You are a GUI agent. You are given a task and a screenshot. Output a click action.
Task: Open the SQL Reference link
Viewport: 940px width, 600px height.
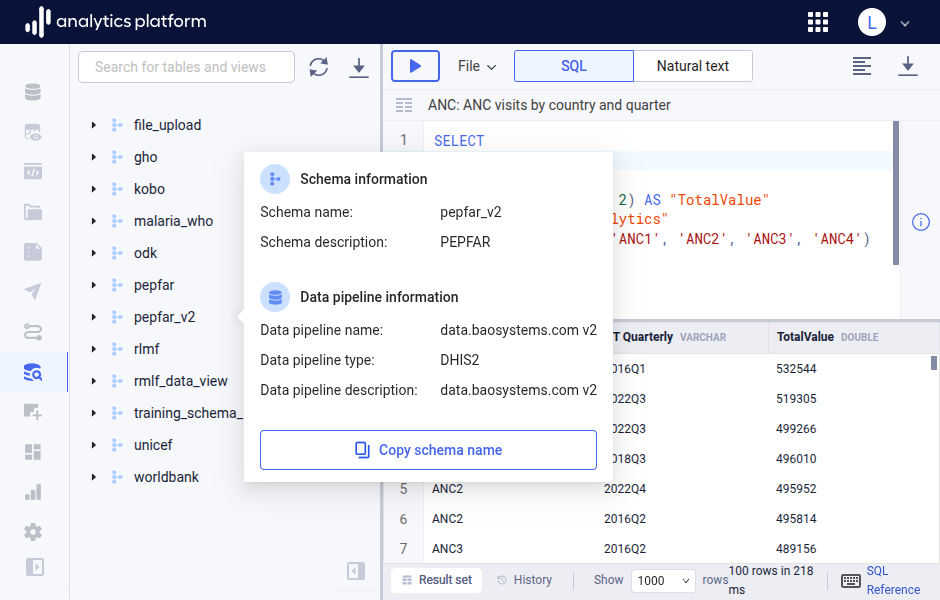(893, 580)
